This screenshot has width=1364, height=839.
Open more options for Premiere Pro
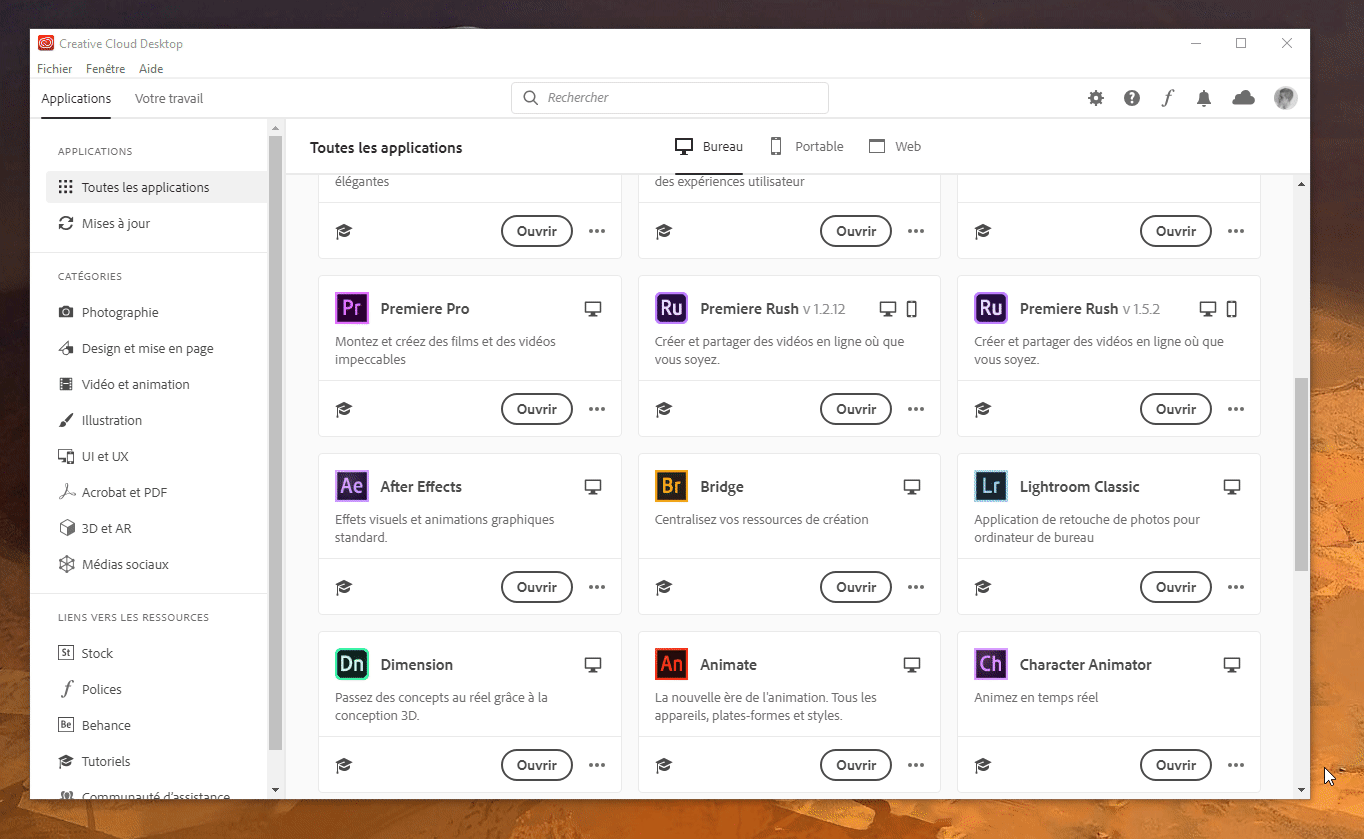tap(597, 409)
